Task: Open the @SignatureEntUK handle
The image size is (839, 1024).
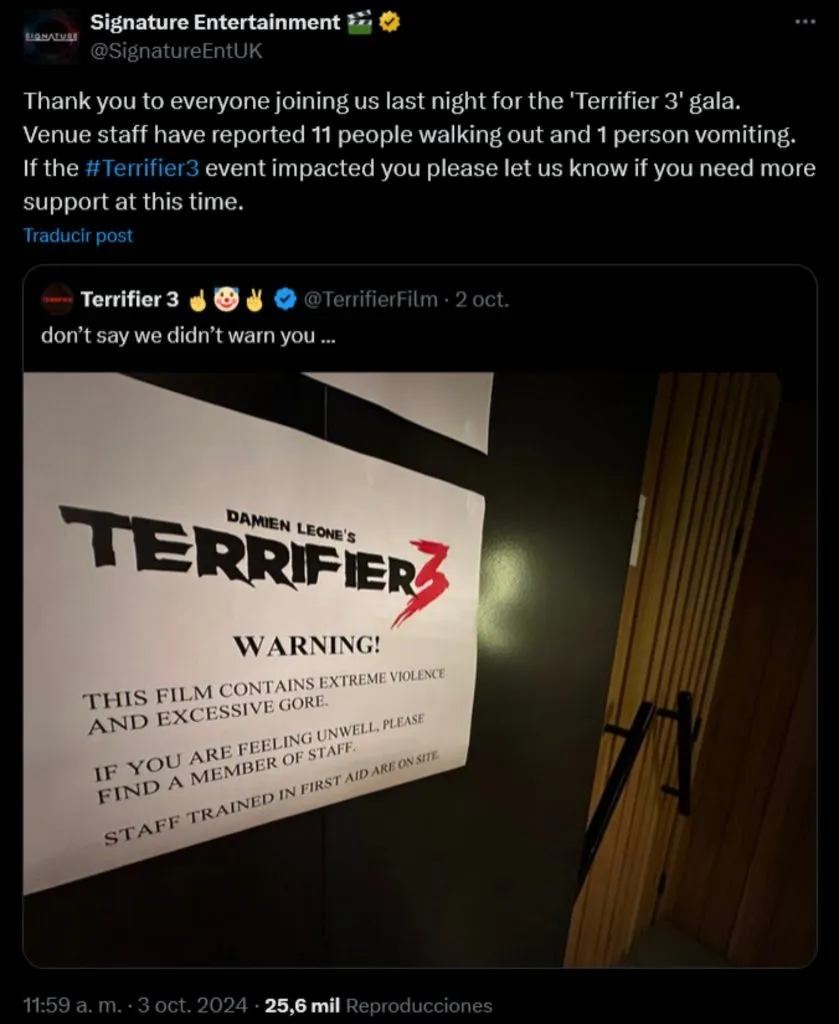Action: (176, 51)
